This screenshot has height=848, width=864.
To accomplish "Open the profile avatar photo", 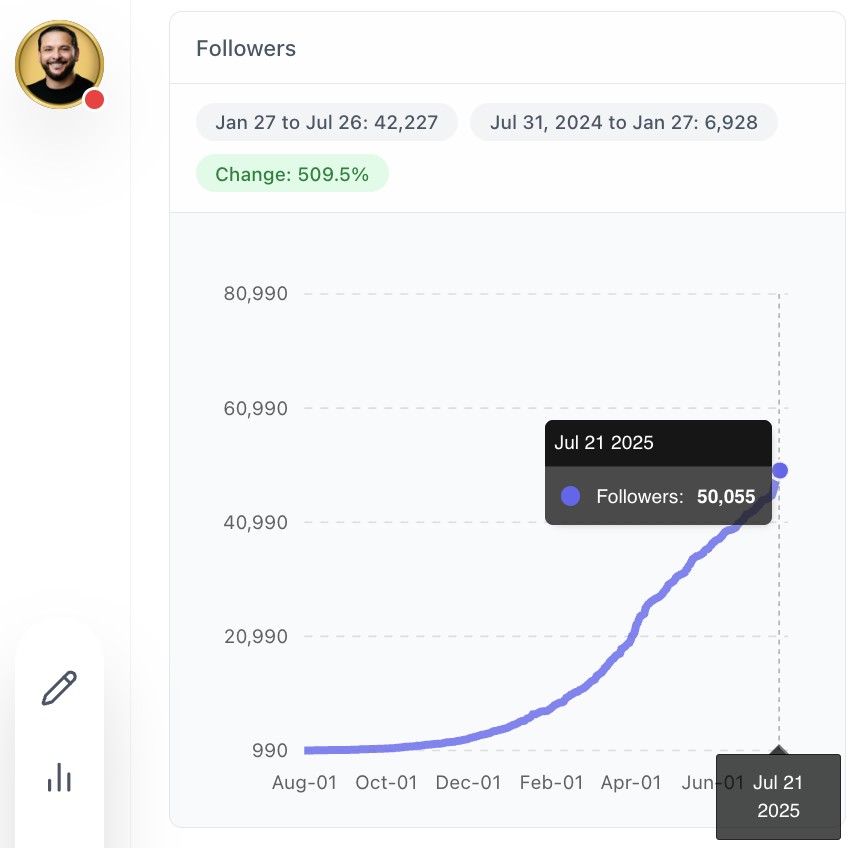I will [x=58, y=63].
